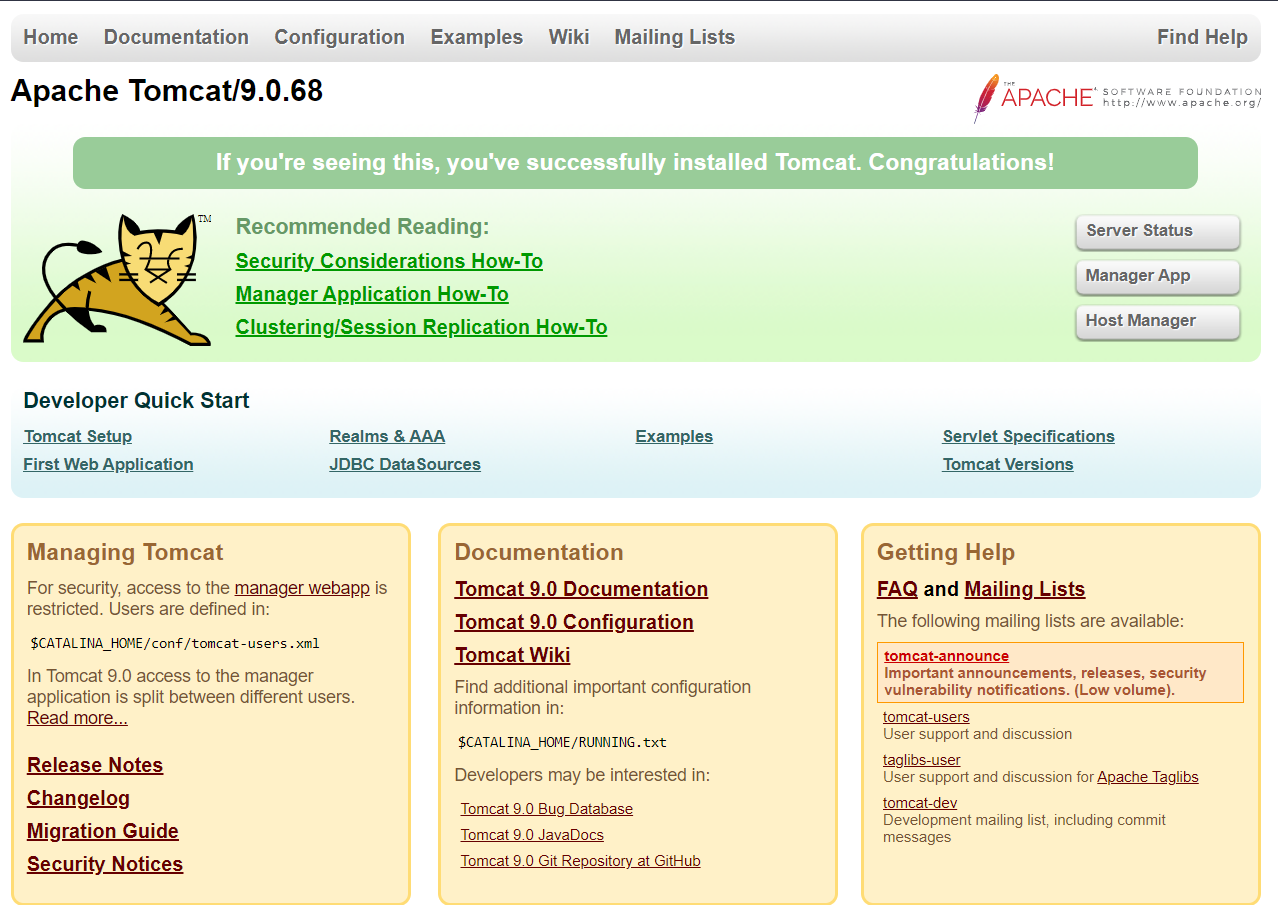Visit Wiki from the top navigation
1278x905 pixels.
click(569, 37)
